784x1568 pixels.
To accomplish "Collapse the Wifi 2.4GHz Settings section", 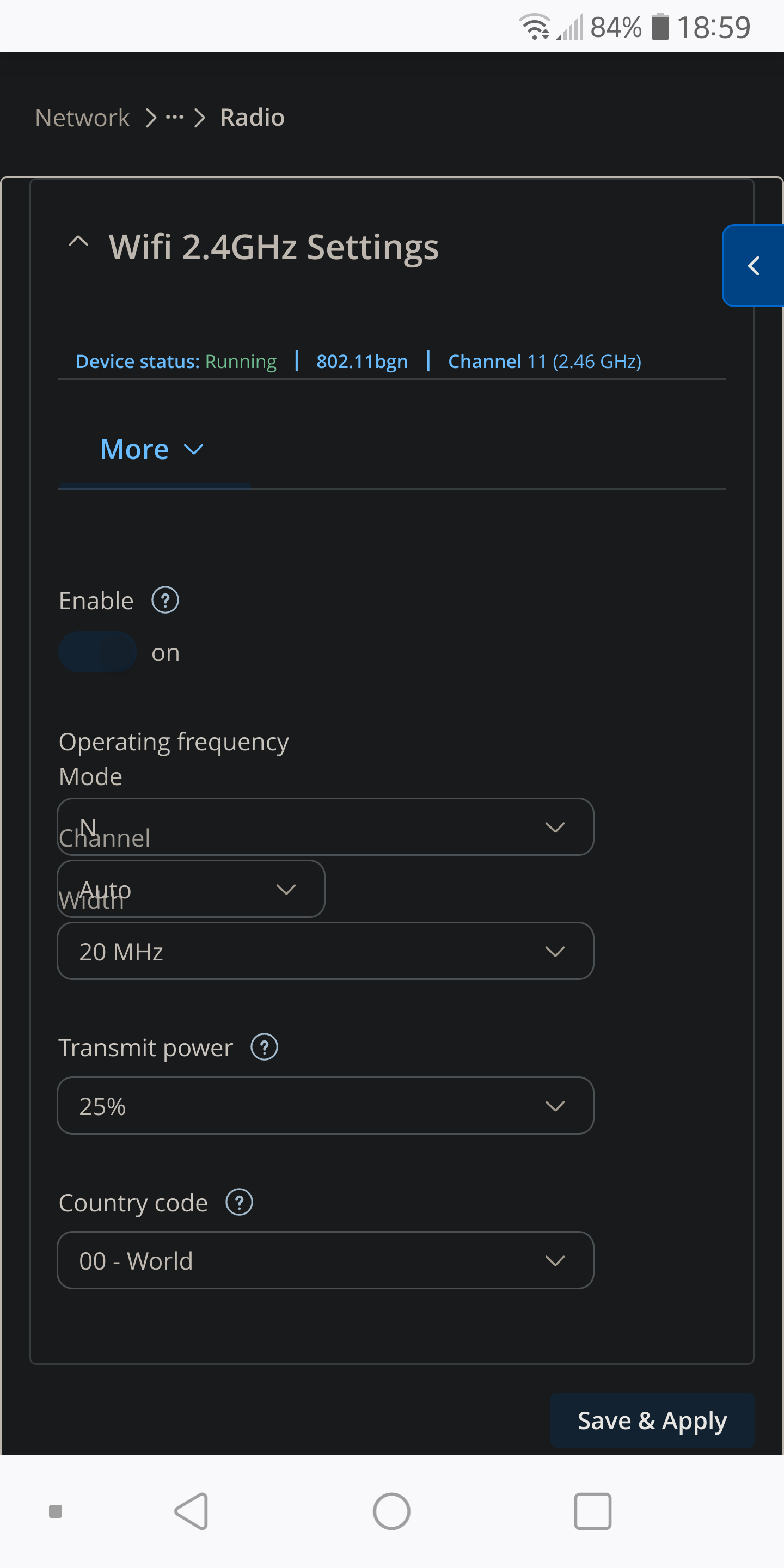I will click(x=78, y=242).
